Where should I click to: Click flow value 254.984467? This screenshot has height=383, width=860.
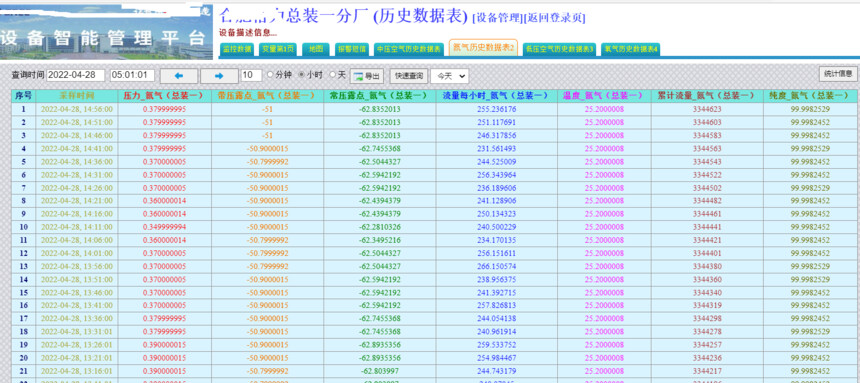(x=496, y=358)
